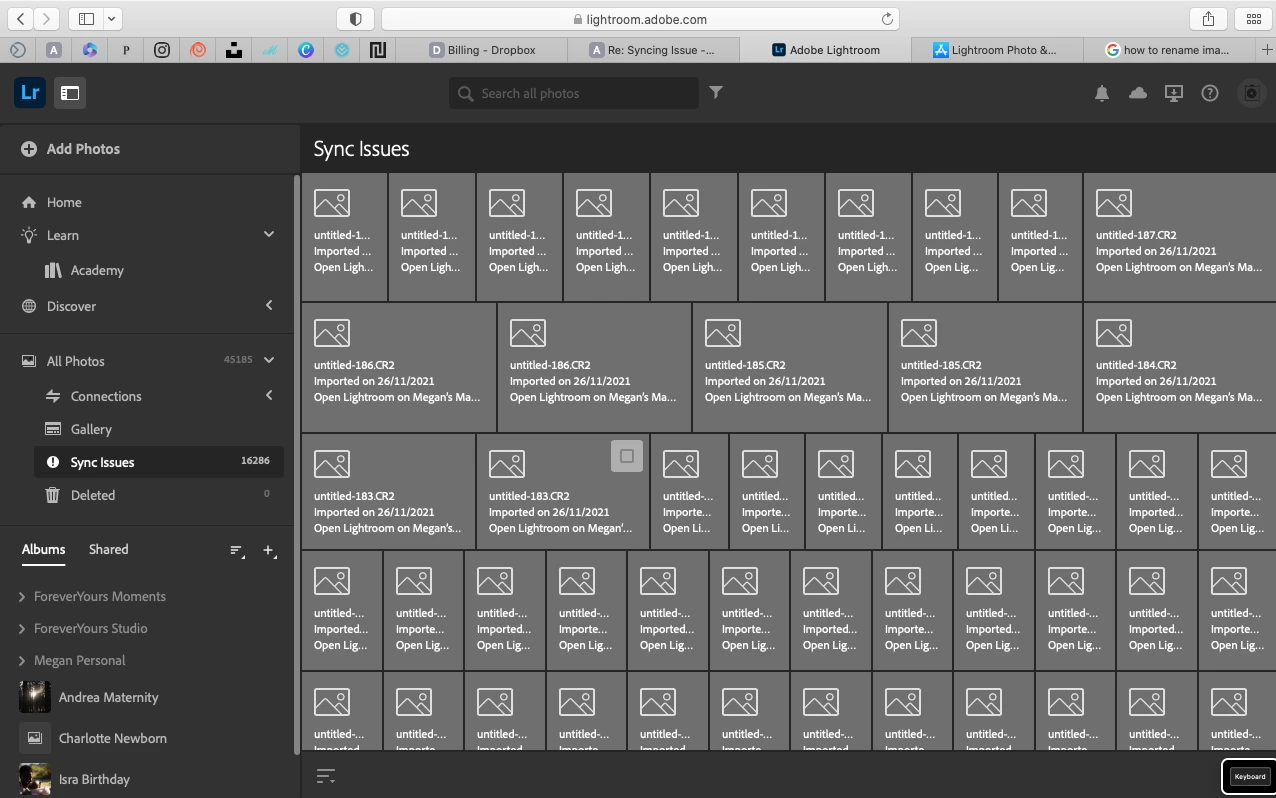1276x798 pixels.
Task: Click the Lightroom Lr logo icon
Action: pos(30,93)
